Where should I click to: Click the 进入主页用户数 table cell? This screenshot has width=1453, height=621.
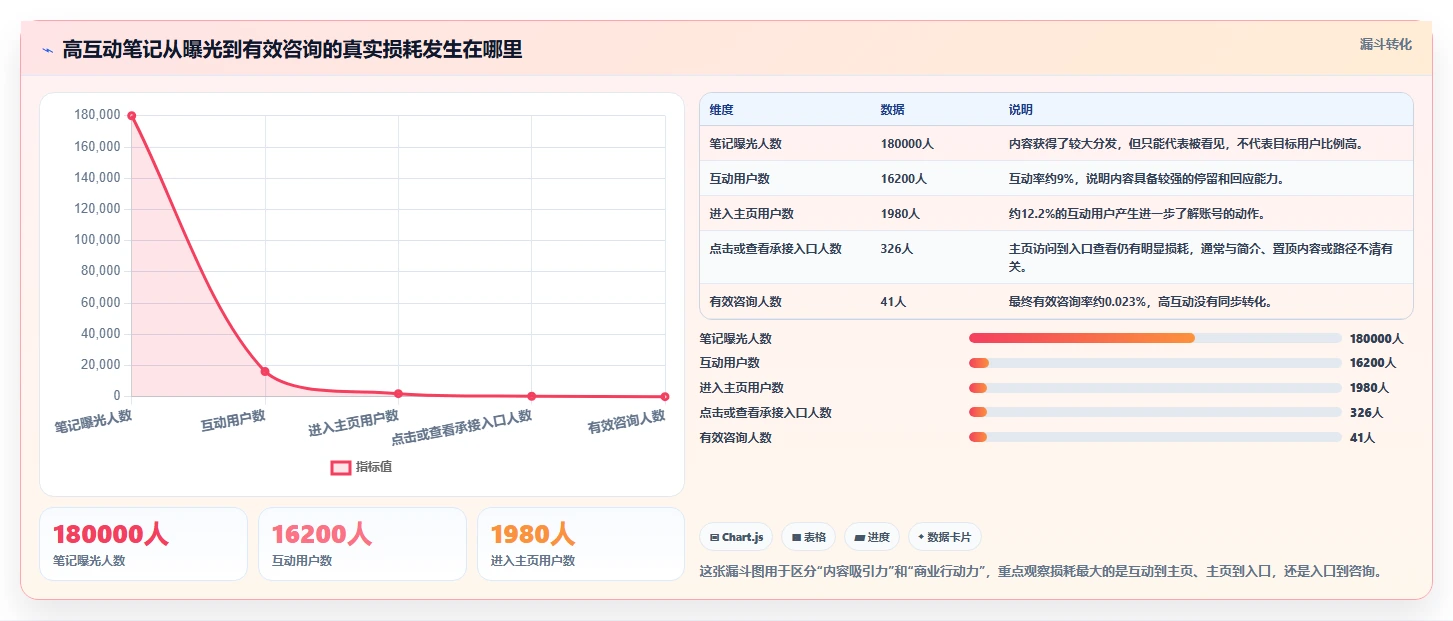pos(751,214)
